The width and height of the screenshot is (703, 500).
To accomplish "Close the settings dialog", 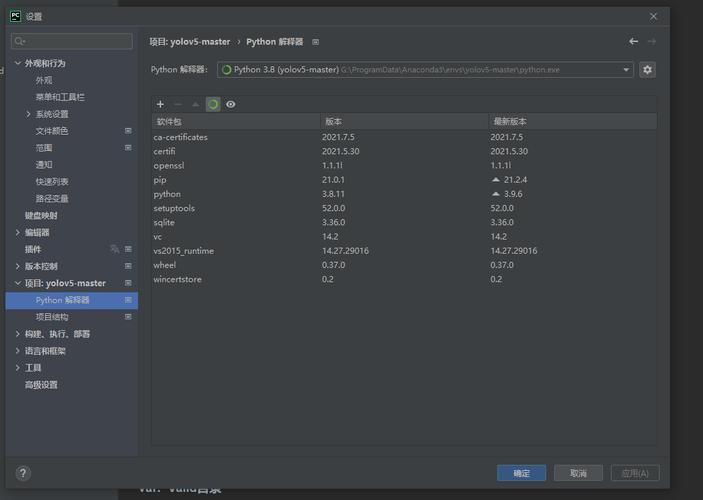I will click(653, 17).
